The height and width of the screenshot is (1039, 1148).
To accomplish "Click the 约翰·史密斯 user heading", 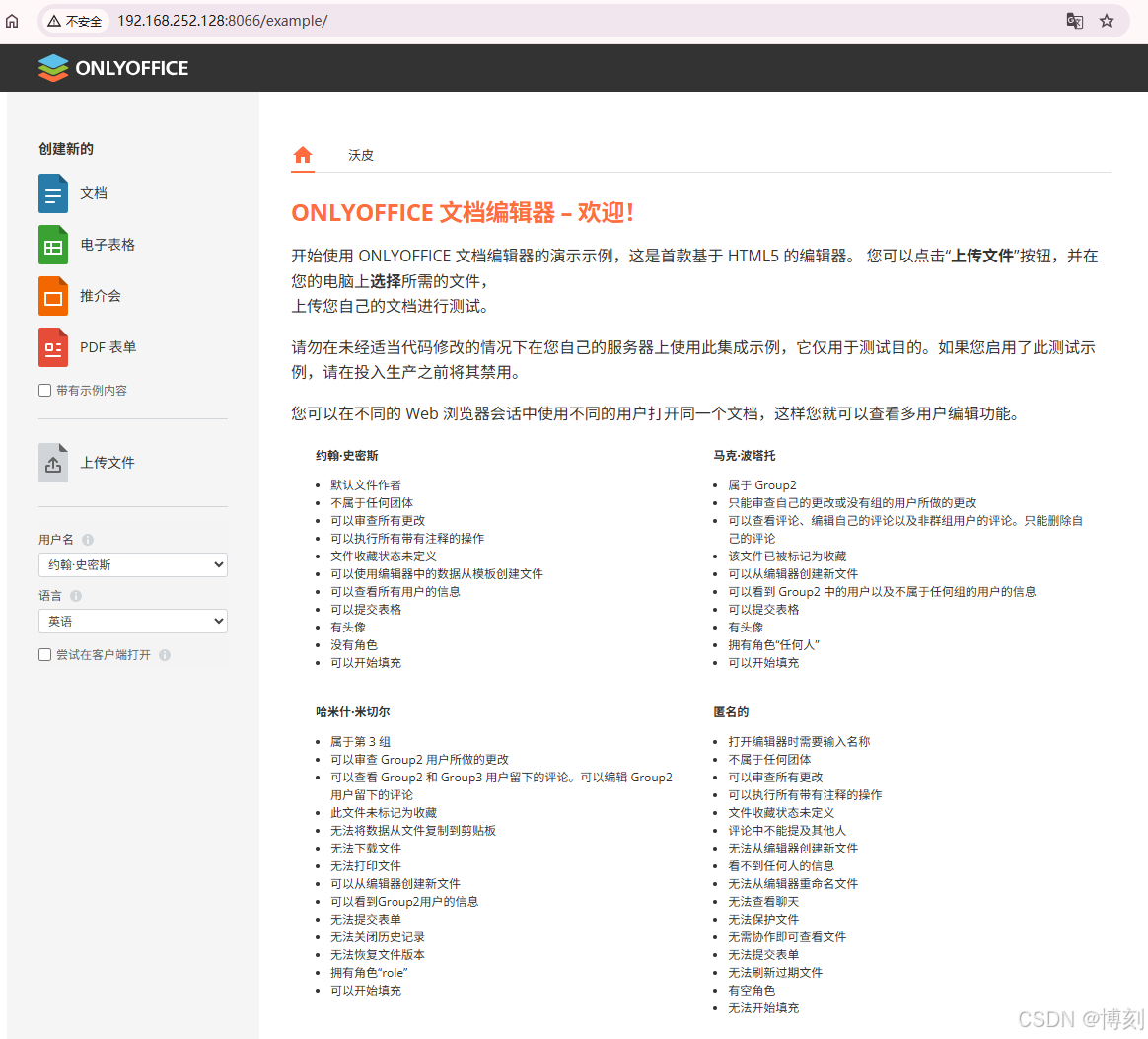I will point(347,456).
